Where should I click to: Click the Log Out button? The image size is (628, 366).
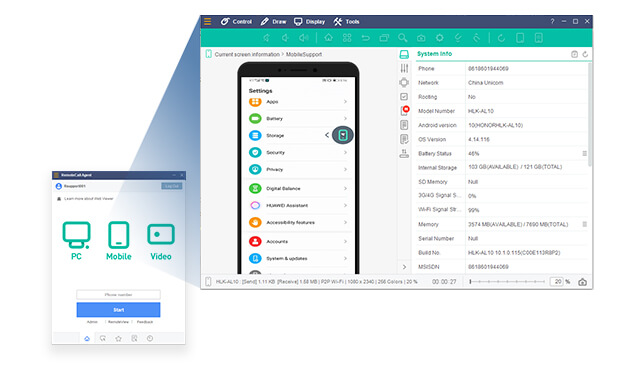(171, 186)
